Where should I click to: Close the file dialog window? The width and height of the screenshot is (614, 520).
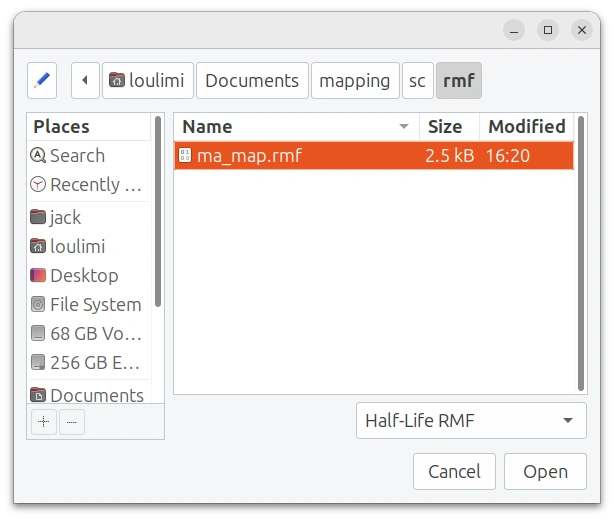(x=582, y=30)
